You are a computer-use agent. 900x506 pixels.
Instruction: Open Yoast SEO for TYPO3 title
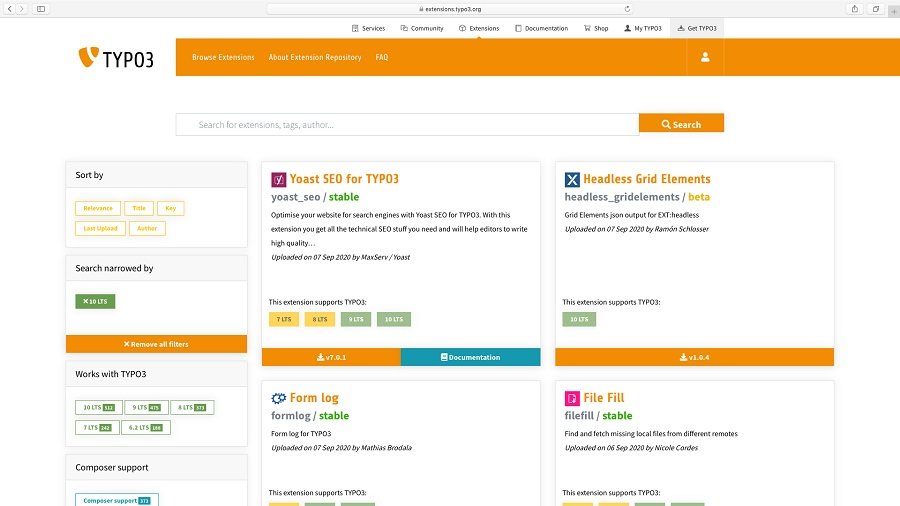(344, 179)
